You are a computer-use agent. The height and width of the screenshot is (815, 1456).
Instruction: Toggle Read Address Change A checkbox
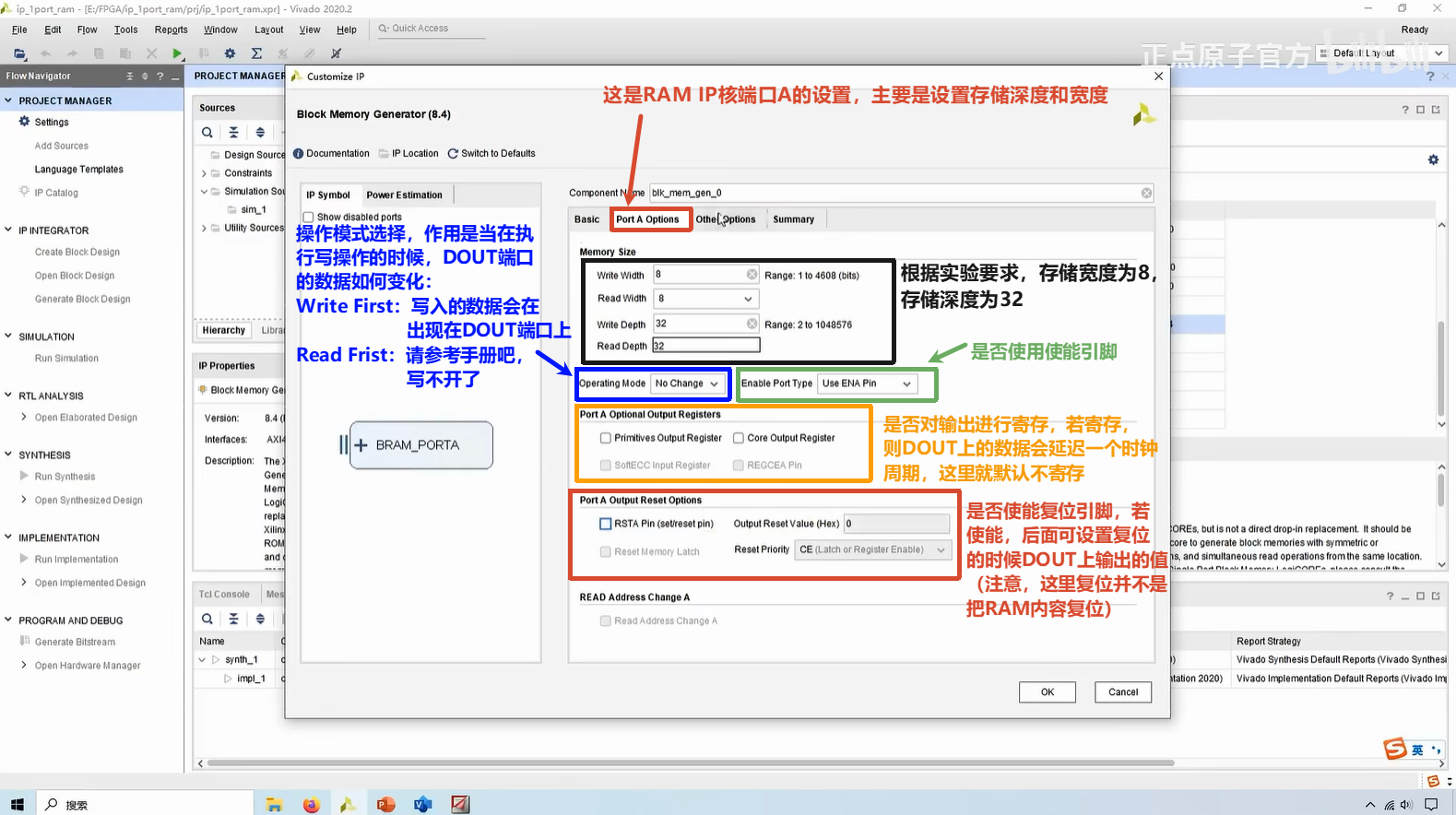tap(606, 621)
